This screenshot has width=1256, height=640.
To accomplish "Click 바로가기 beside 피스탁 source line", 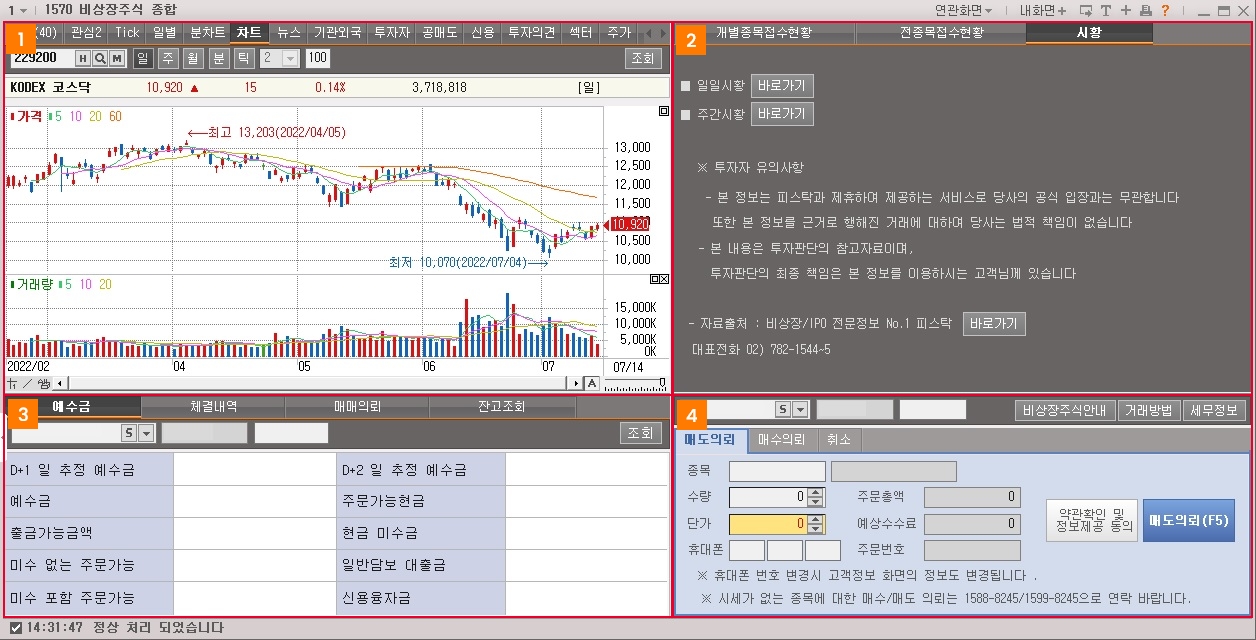I will coord(995,324).
